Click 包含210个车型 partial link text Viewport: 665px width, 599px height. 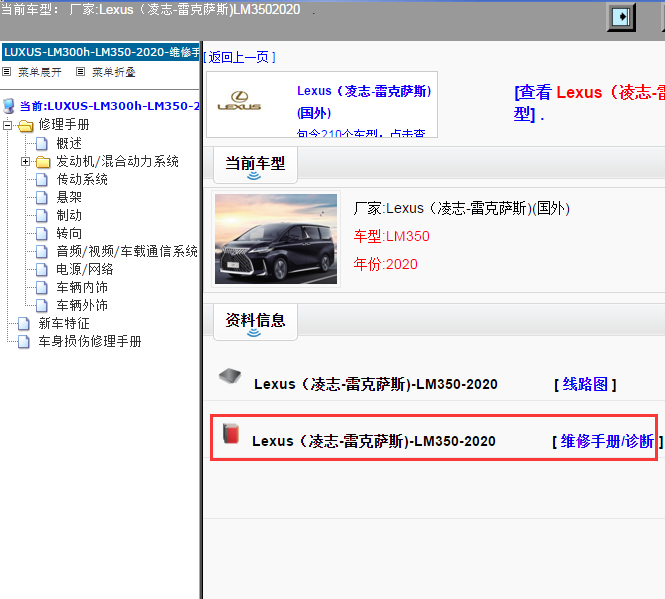(360, 133)
